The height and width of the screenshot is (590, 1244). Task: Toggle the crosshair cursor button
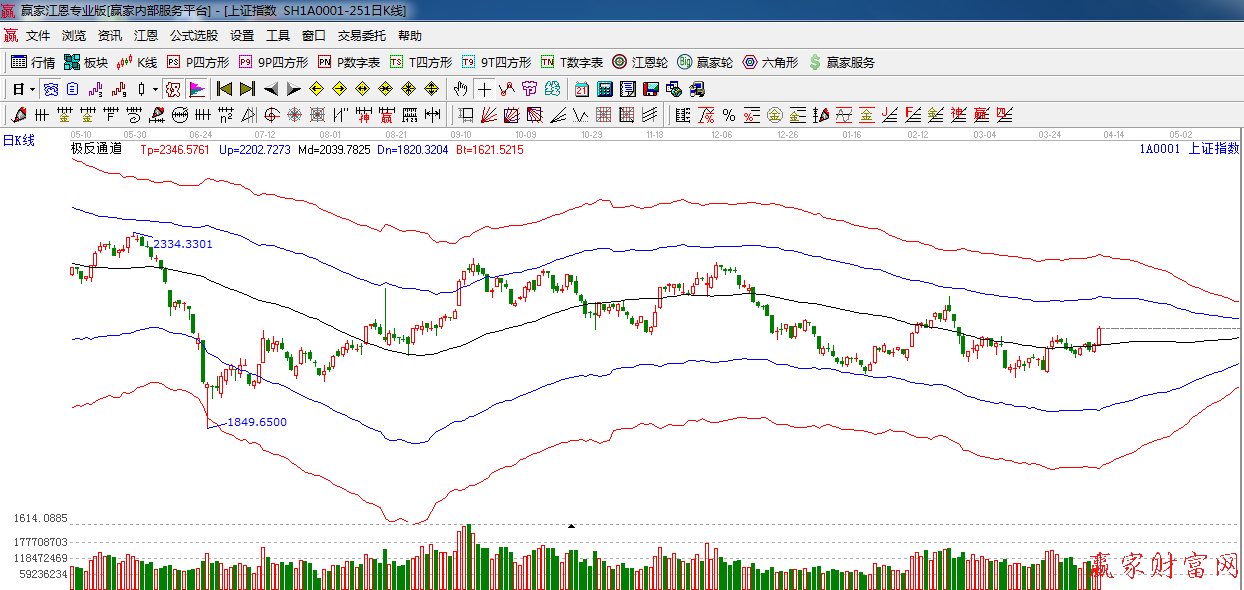pyautogui.click(x=484, y=89)
